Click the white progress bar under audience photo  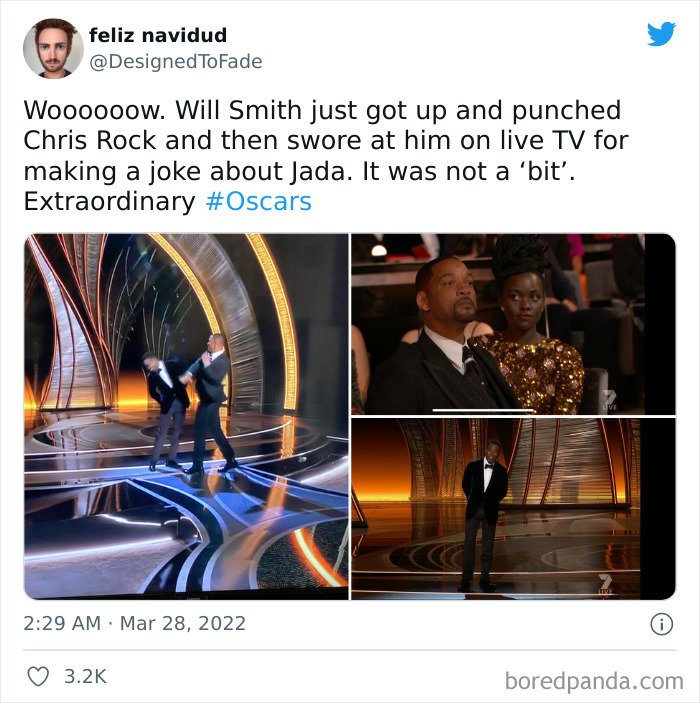[x=483, y=410]
